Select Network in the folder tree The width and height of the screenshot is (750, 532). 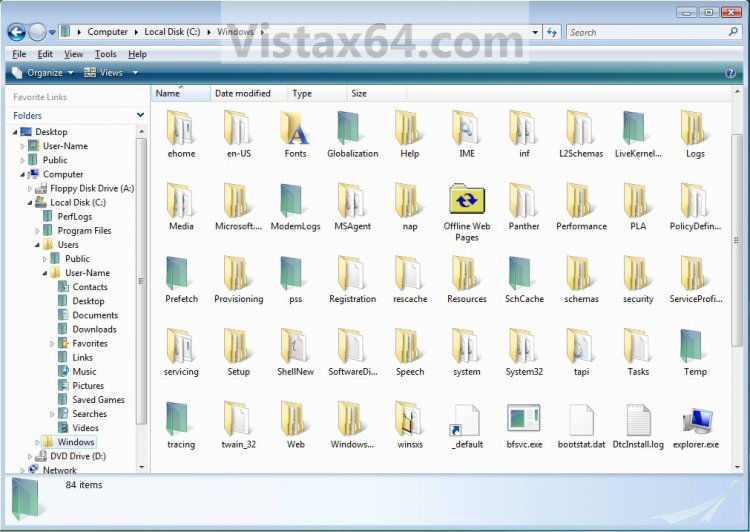click(x=59, y=470)
